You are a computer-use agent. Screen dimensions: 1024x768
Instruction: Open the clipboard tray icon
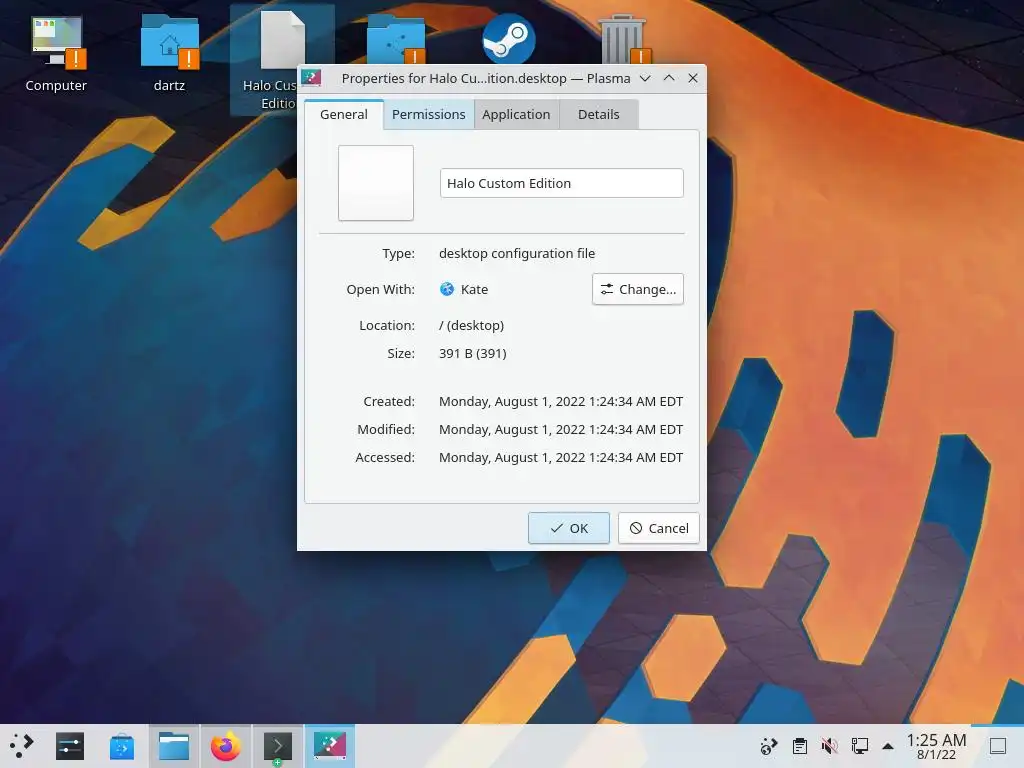point(799,746)
